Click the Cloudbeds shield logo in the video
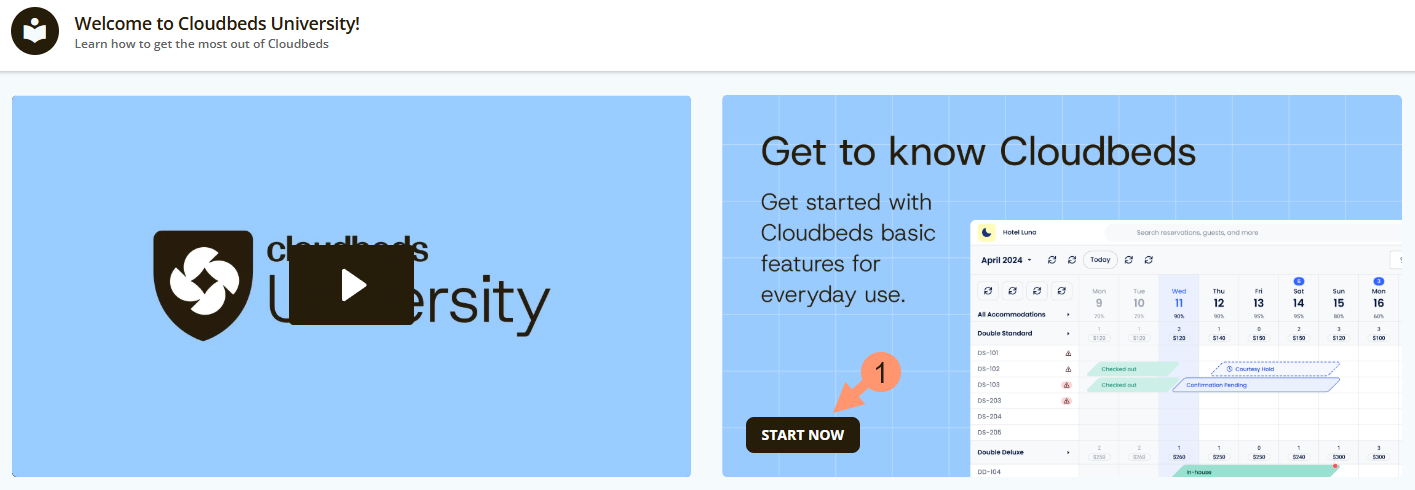Image resolution: width=1415 pixels, height=490 pixels. click(x=204, y=285)
